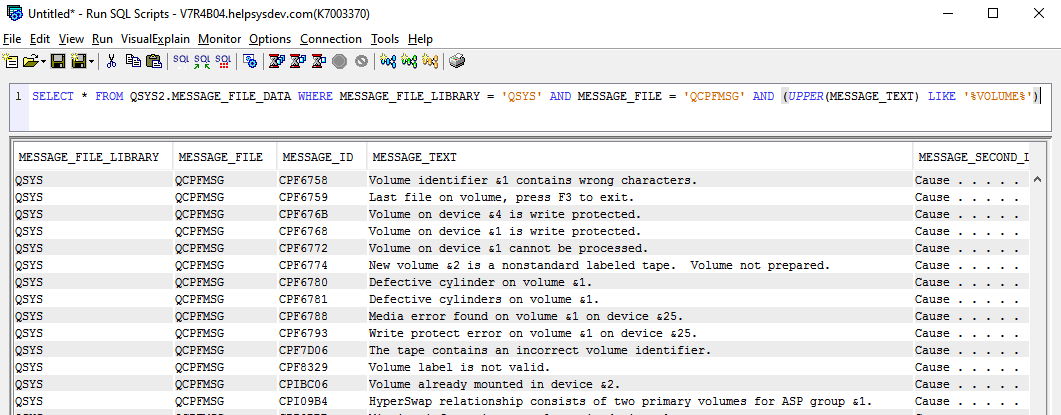
Task: Cut the selected text with the scissors icon
Action: click(x=112, y=61)
